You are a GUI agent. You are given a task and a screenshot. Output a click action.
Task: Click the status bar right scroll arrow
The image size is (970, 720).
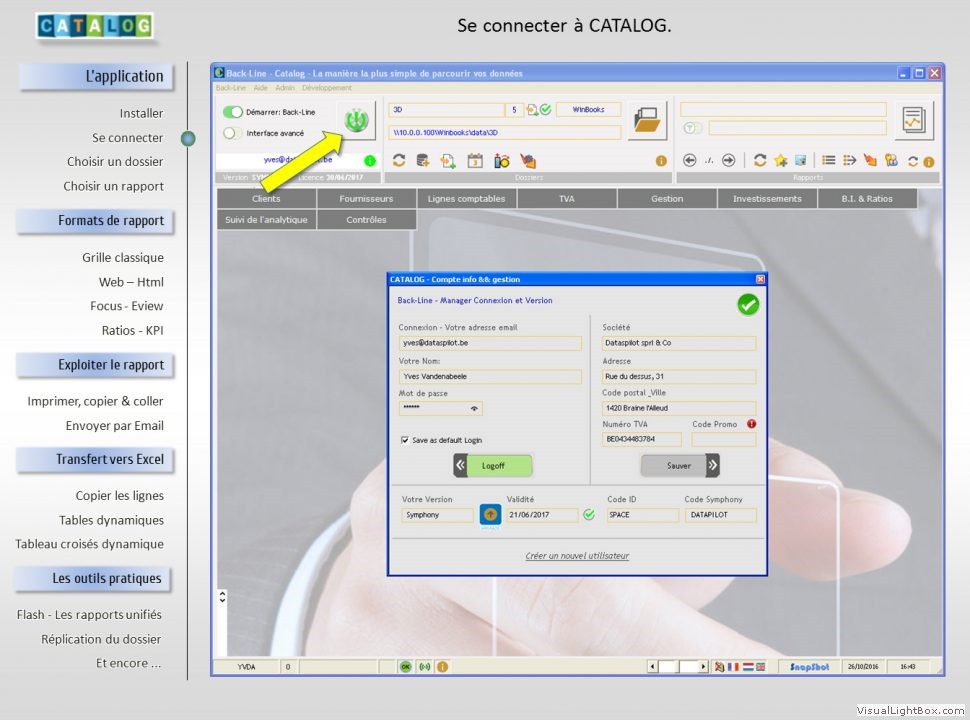pos(703,667)
